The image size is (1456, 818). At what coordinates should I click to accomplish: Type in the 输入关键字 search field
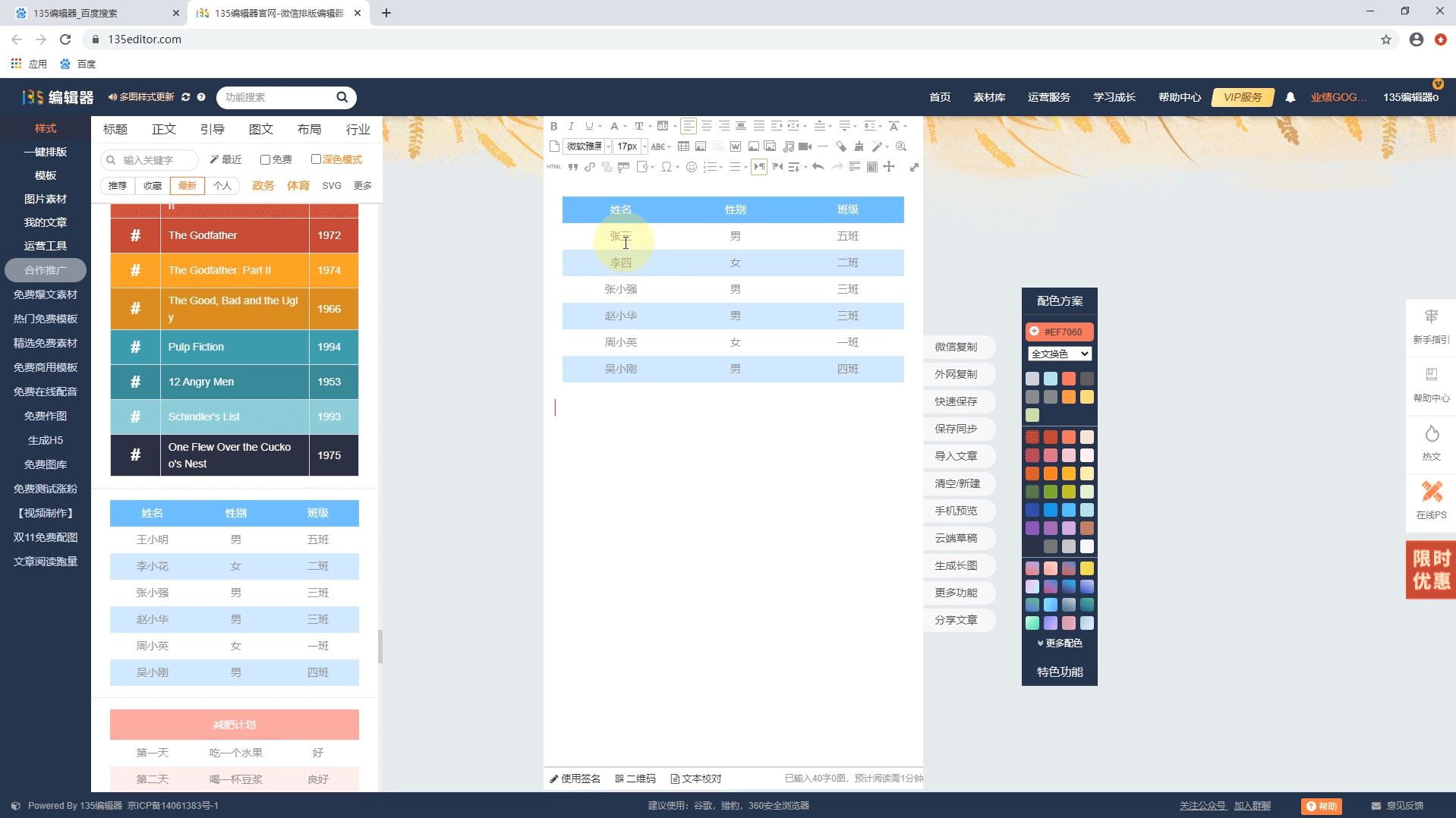point(157,160)
